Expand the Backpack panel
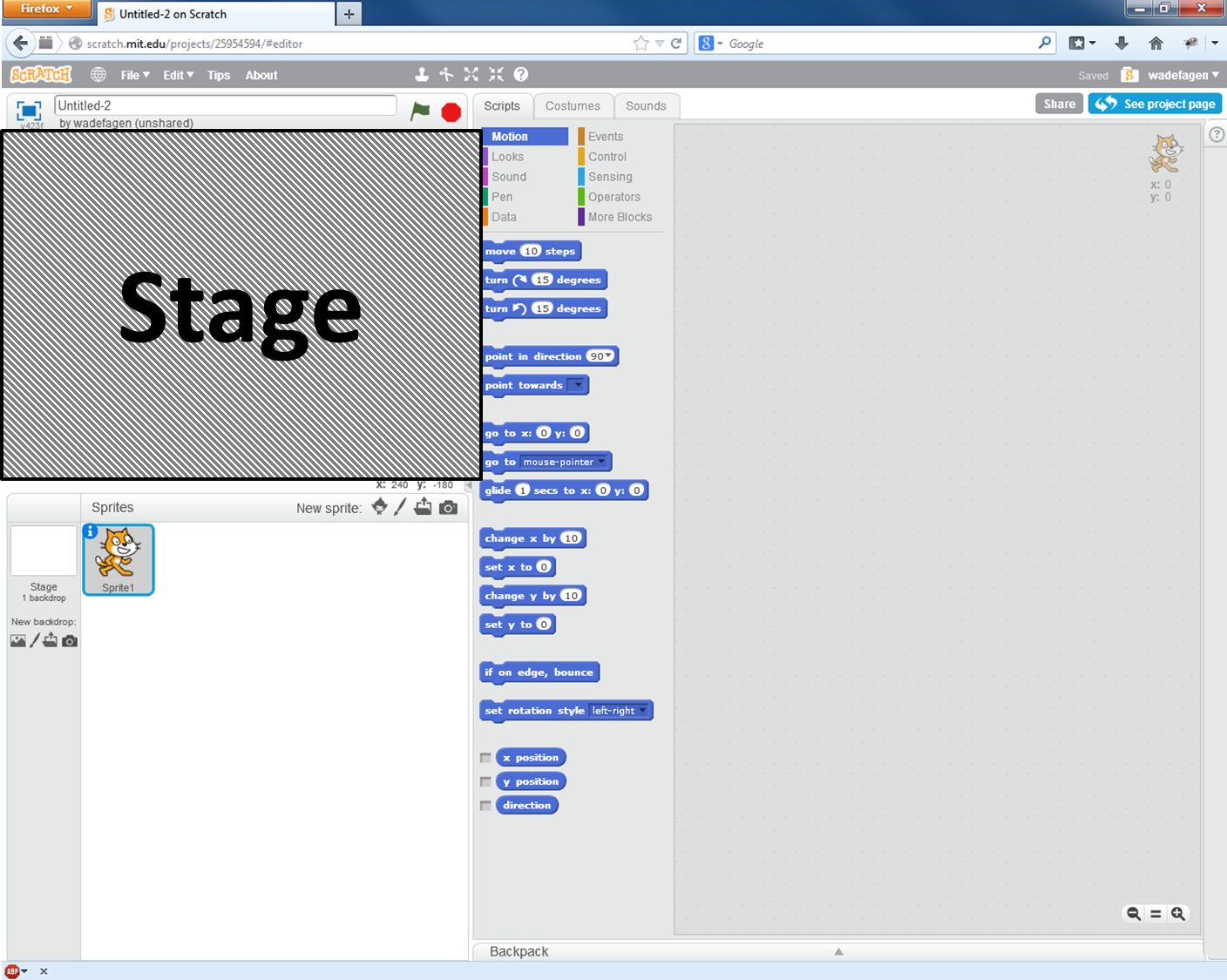The image size is (1227, 980). click(x=837, y=951)
